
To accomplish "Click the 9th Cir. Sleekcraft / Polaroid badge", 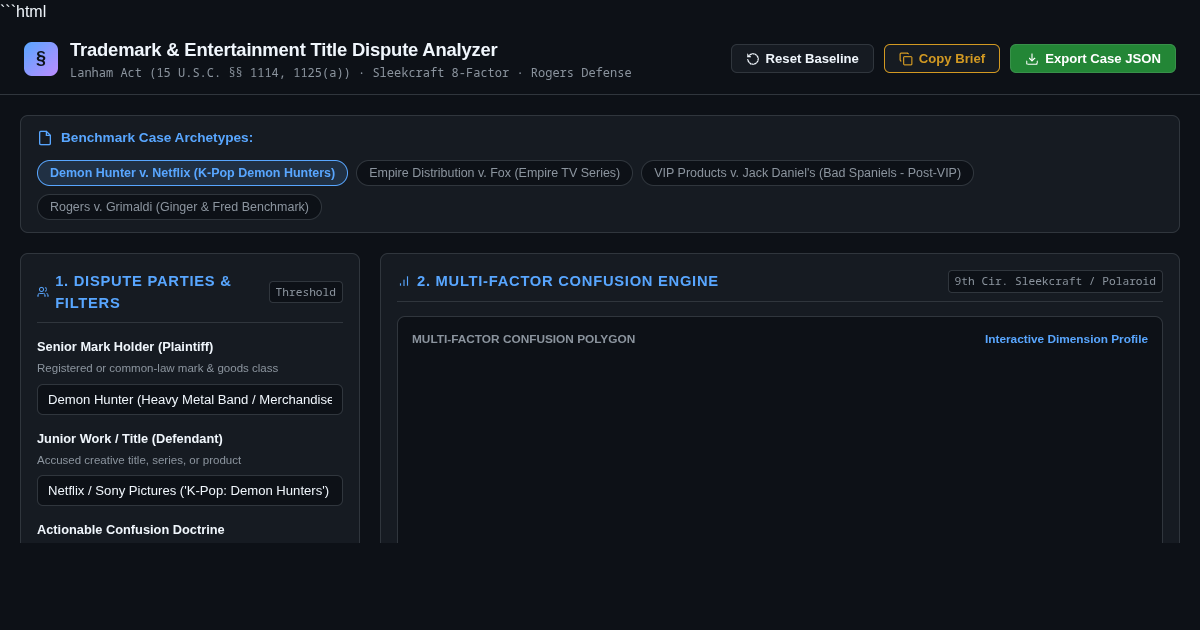I will (x=1055, y=281).
